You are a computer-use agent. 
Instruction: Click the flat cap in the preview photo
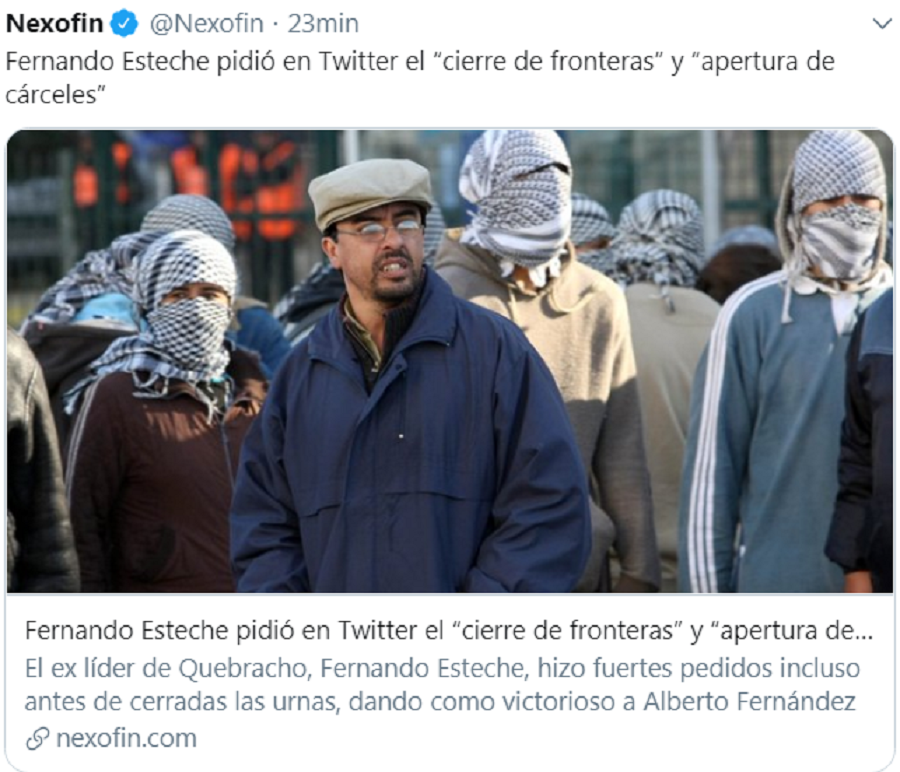(x=370, y=191)
